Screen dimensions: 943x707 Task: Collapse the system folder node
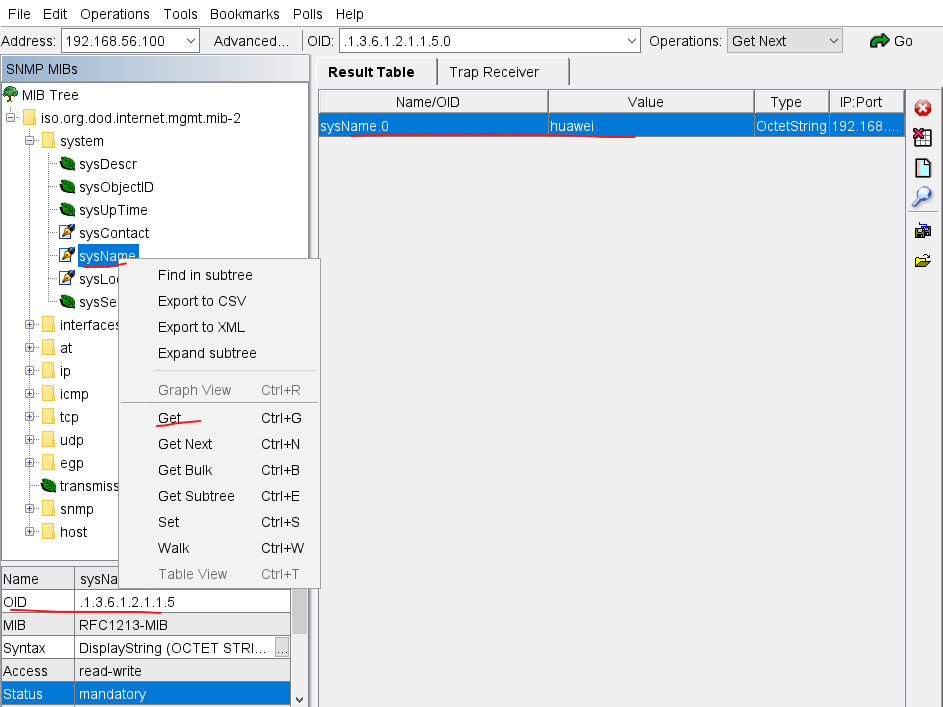30,141
